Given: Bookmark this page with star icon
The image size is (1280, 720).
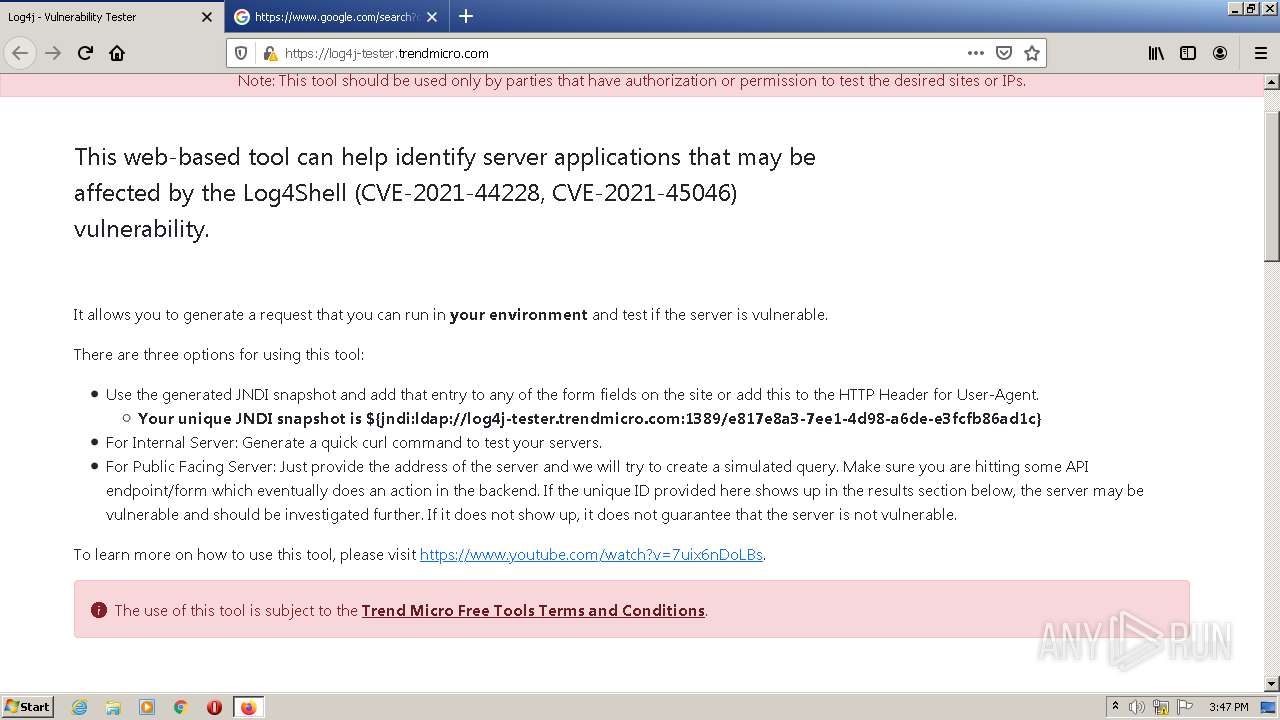Looking at the screenshot, I should [1032, 53].
